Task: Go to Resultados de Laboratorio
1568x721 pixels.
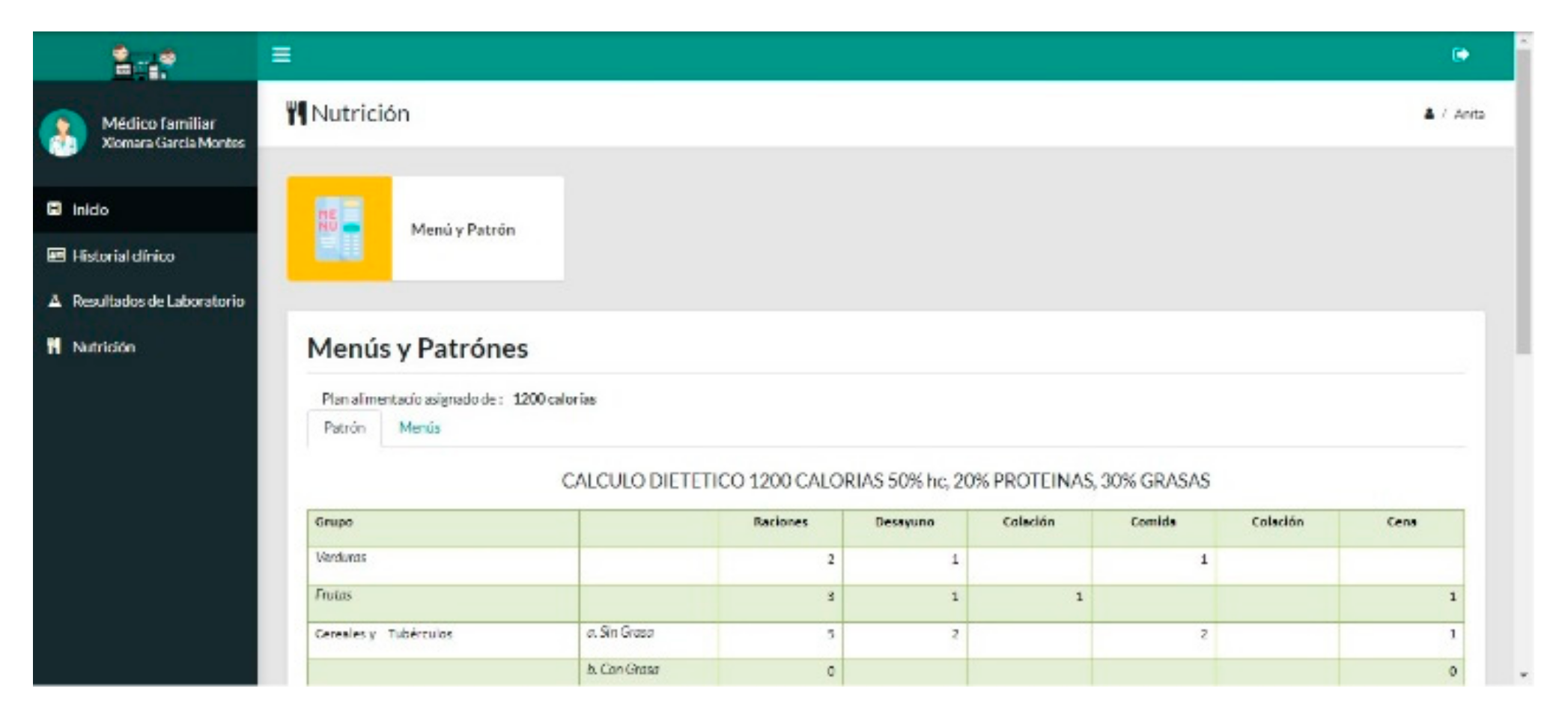Action: [158, 301]
